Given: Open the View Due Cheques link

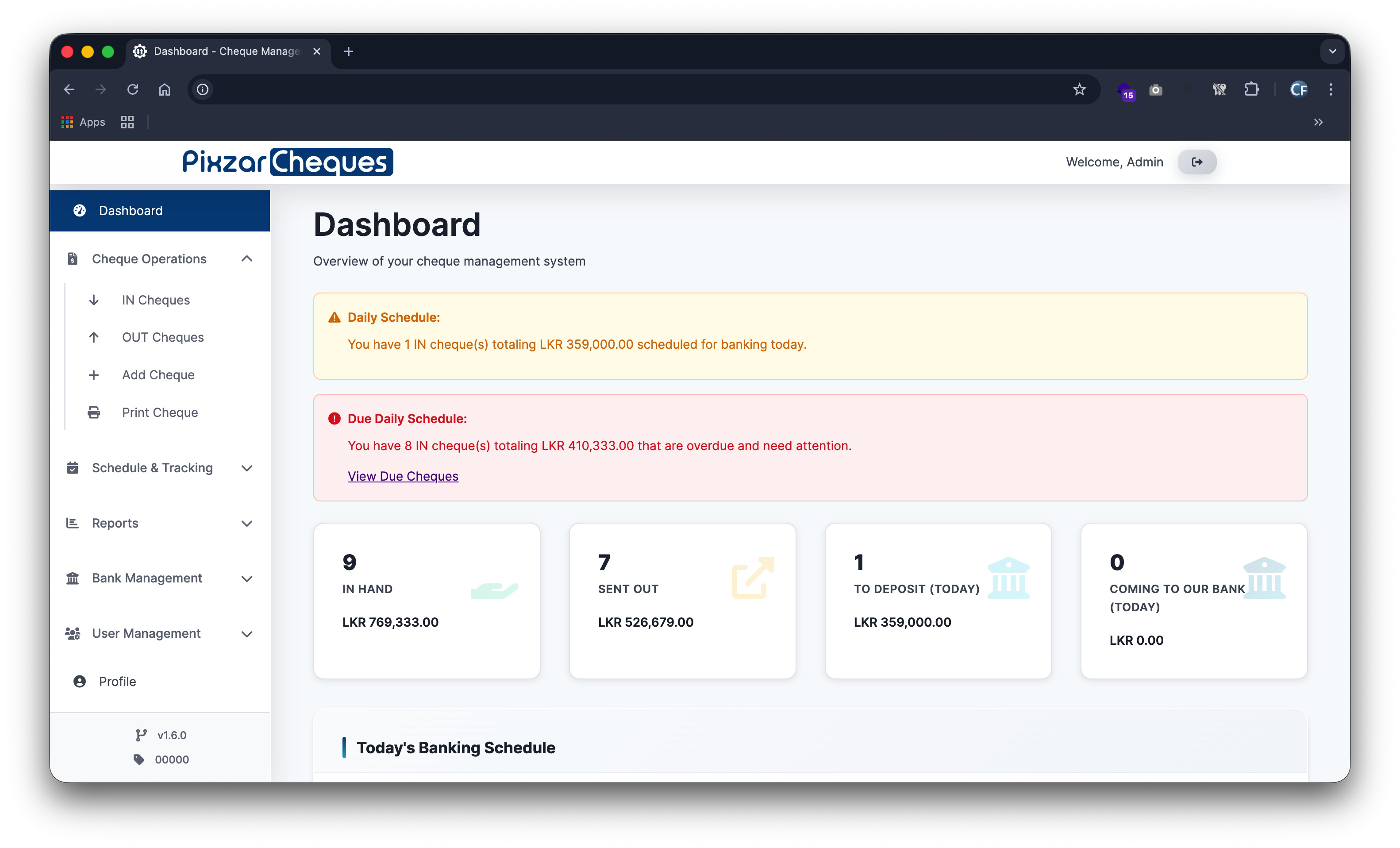Looking at the screenshot, I should [x=403, y=476].
